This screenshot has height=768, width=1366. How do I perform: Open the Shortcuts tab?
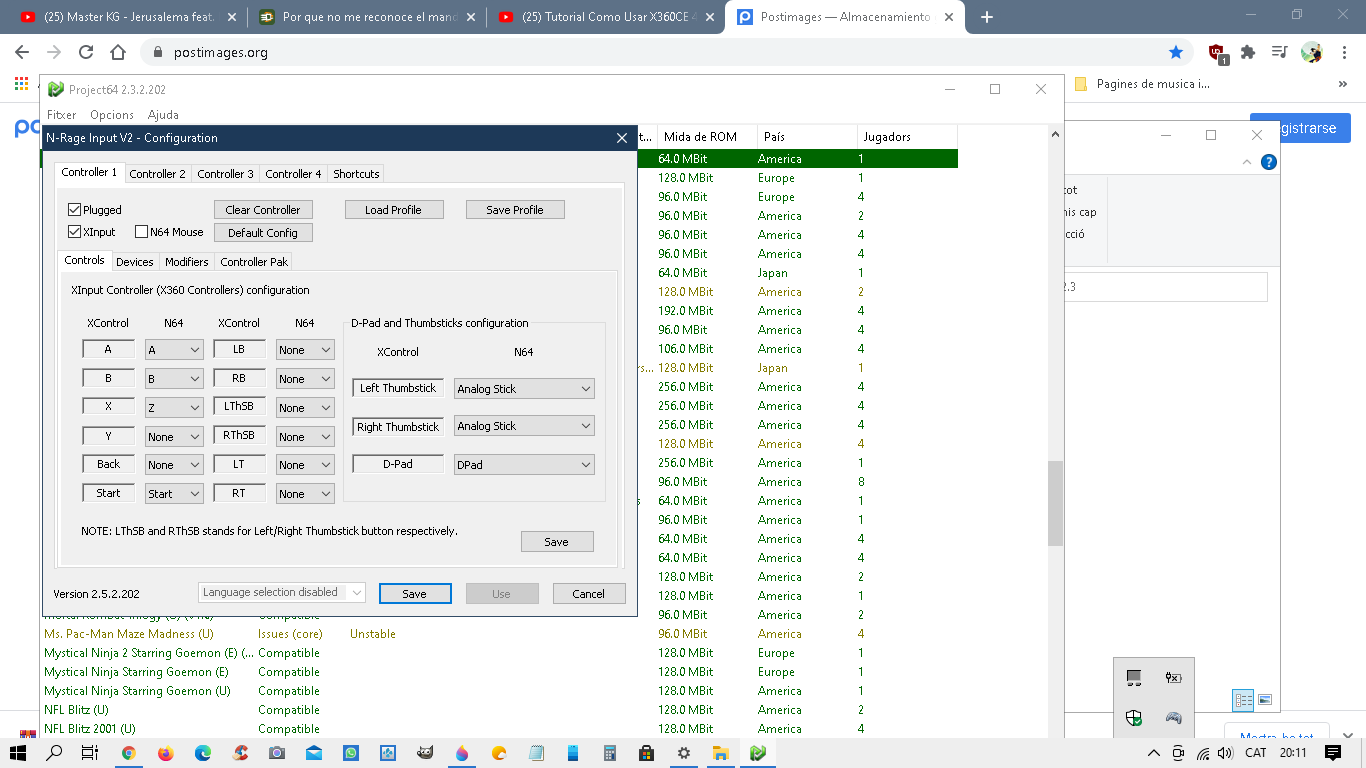356,174
